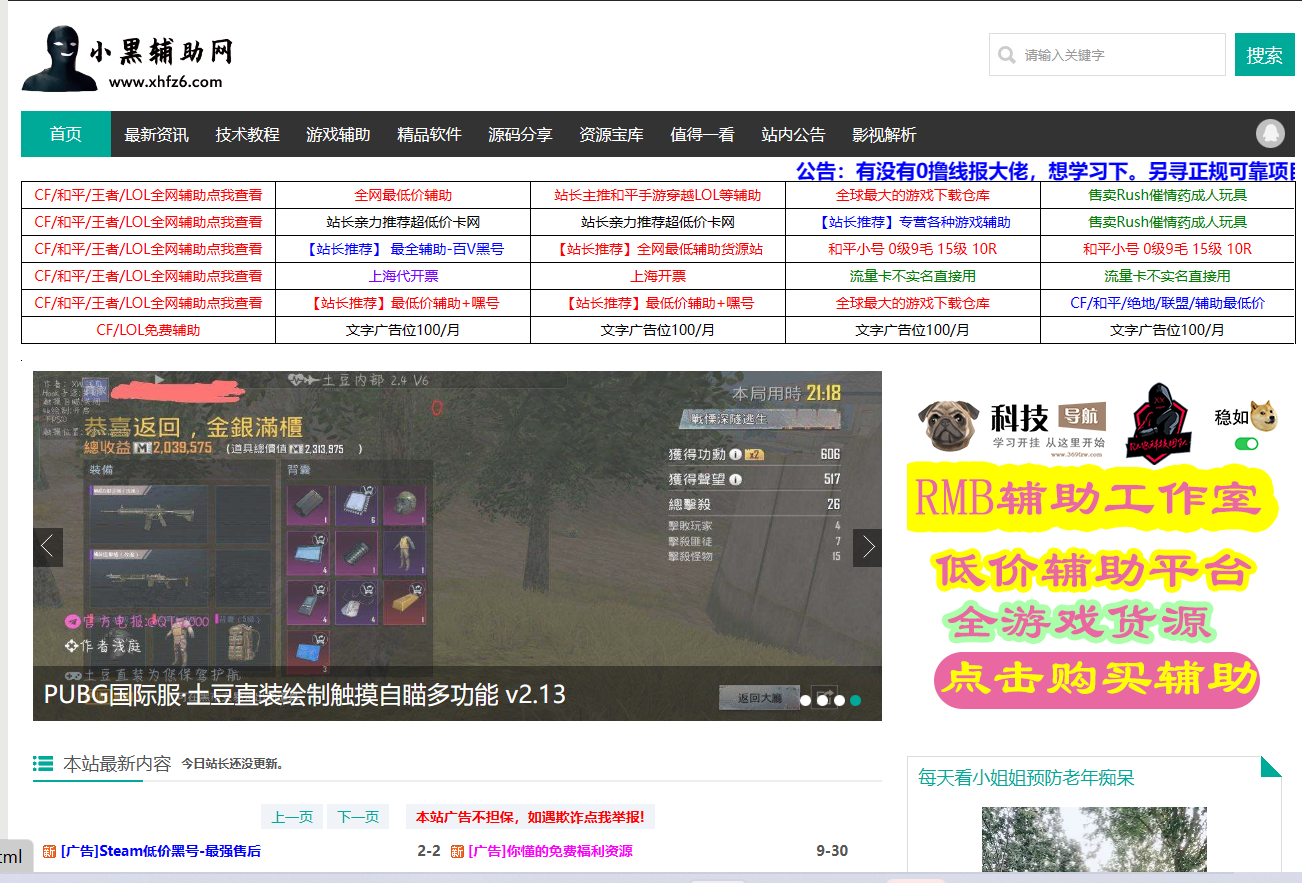Open [广告]Steam低价黑号-最强售后 post link

point(160,851)
